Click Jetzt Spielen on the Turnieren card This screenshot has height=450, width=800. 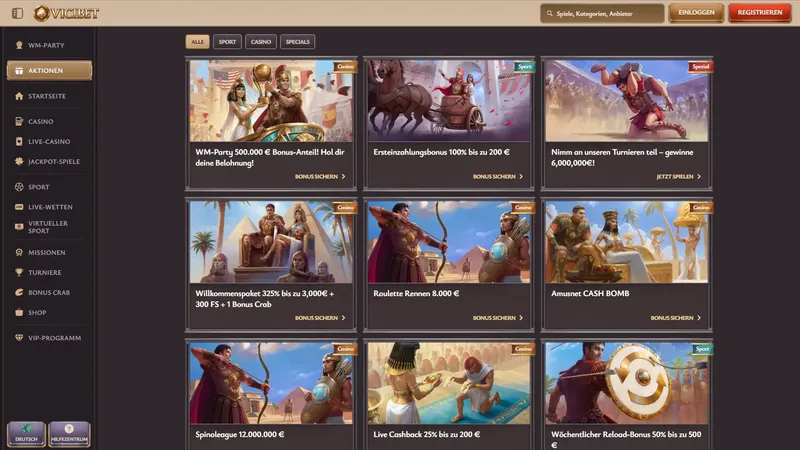tap(679, 177)
